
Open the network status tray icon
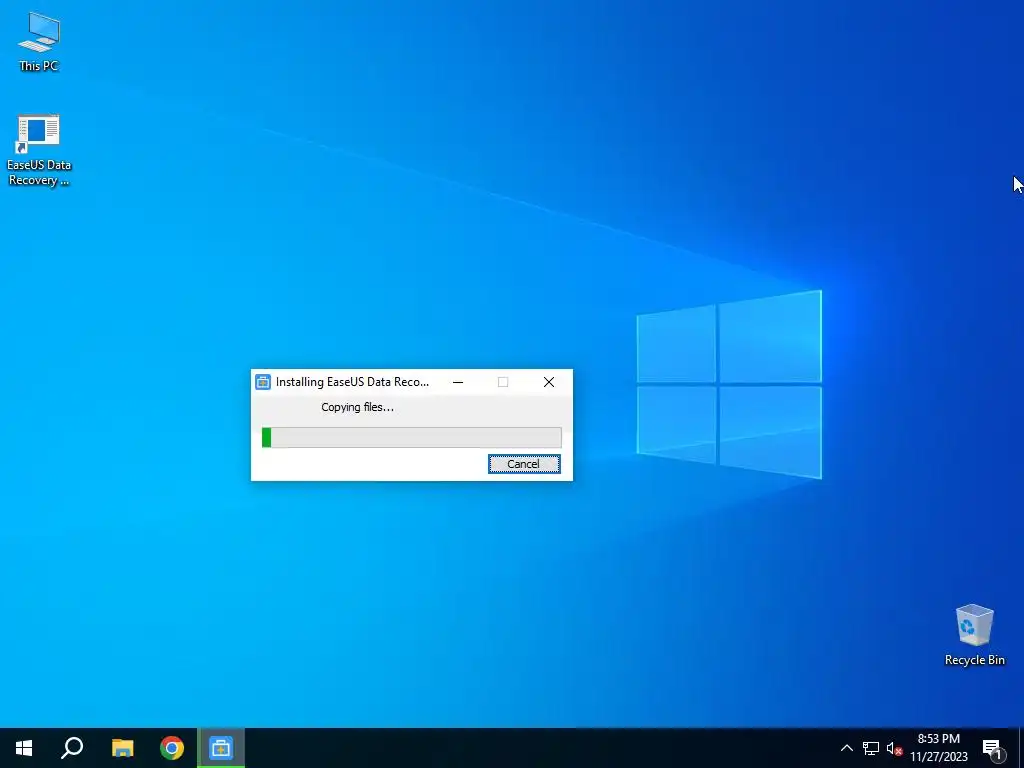pos(871,748)
